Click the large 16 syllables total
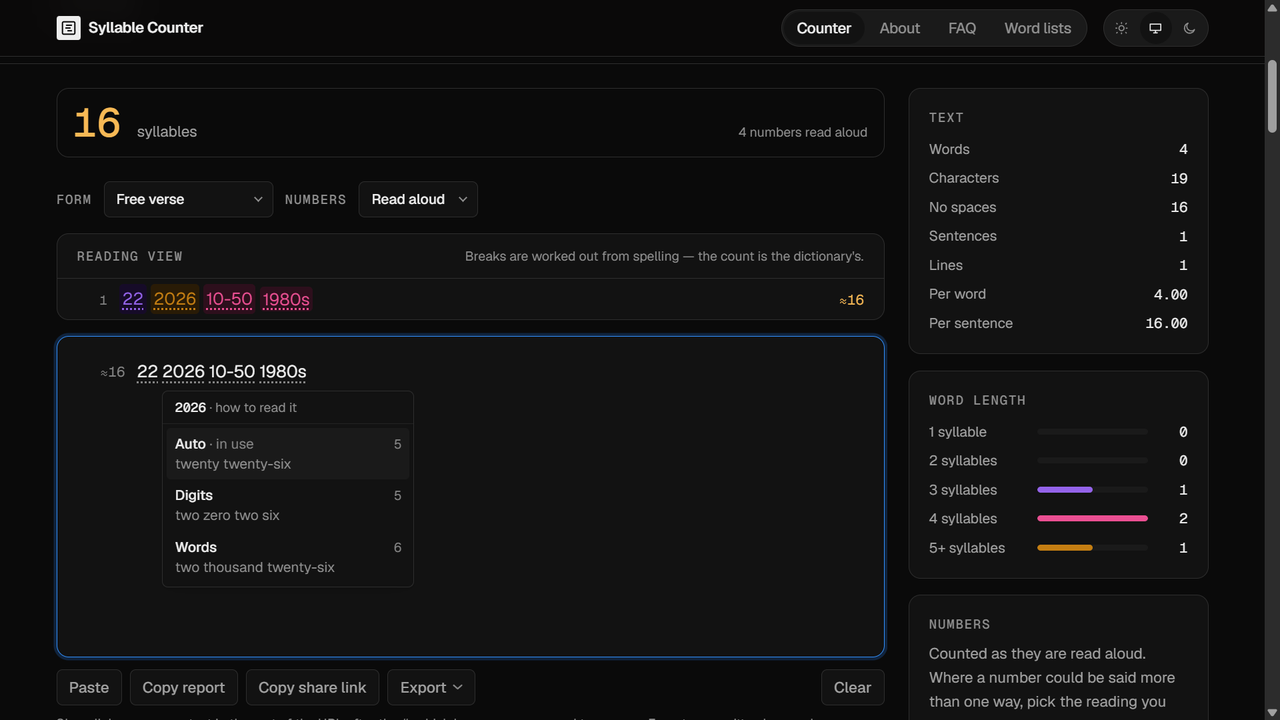1280x720 pixels. click(97, 123)
